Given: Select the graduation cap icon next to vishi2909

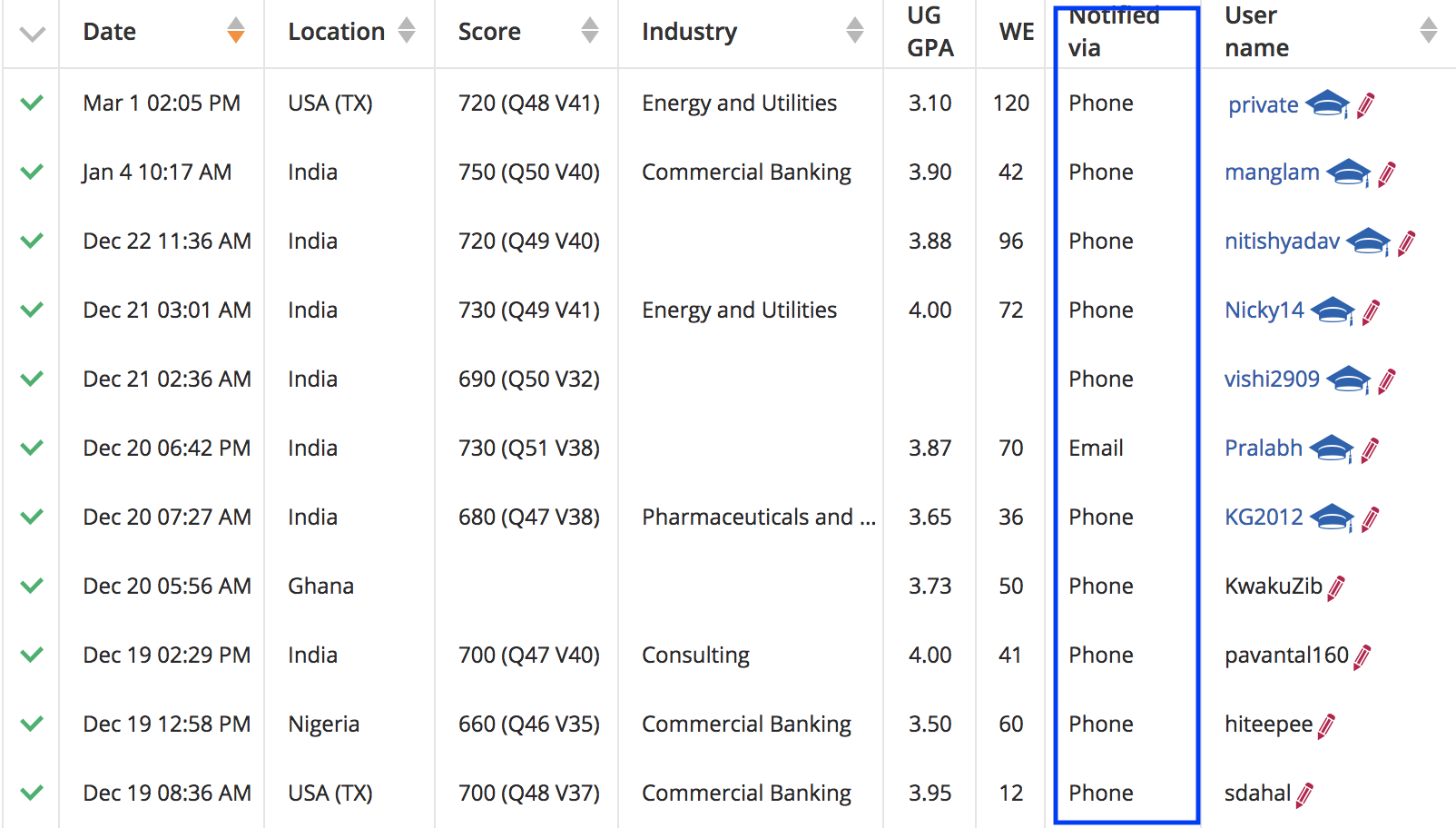Looking at the screenshot, I should click(1350, 379).
